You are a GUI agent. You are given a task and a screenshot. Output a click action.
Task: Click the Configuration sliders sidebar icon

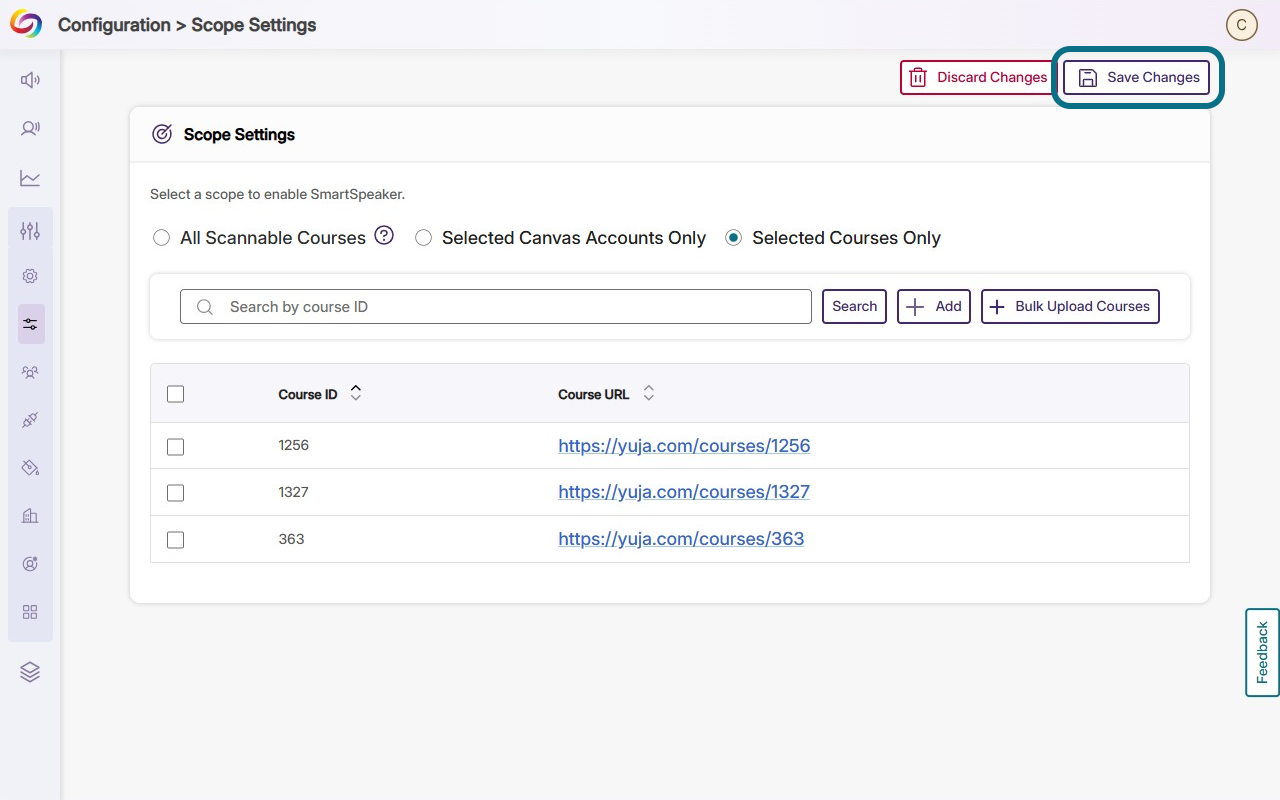(30, 231)
